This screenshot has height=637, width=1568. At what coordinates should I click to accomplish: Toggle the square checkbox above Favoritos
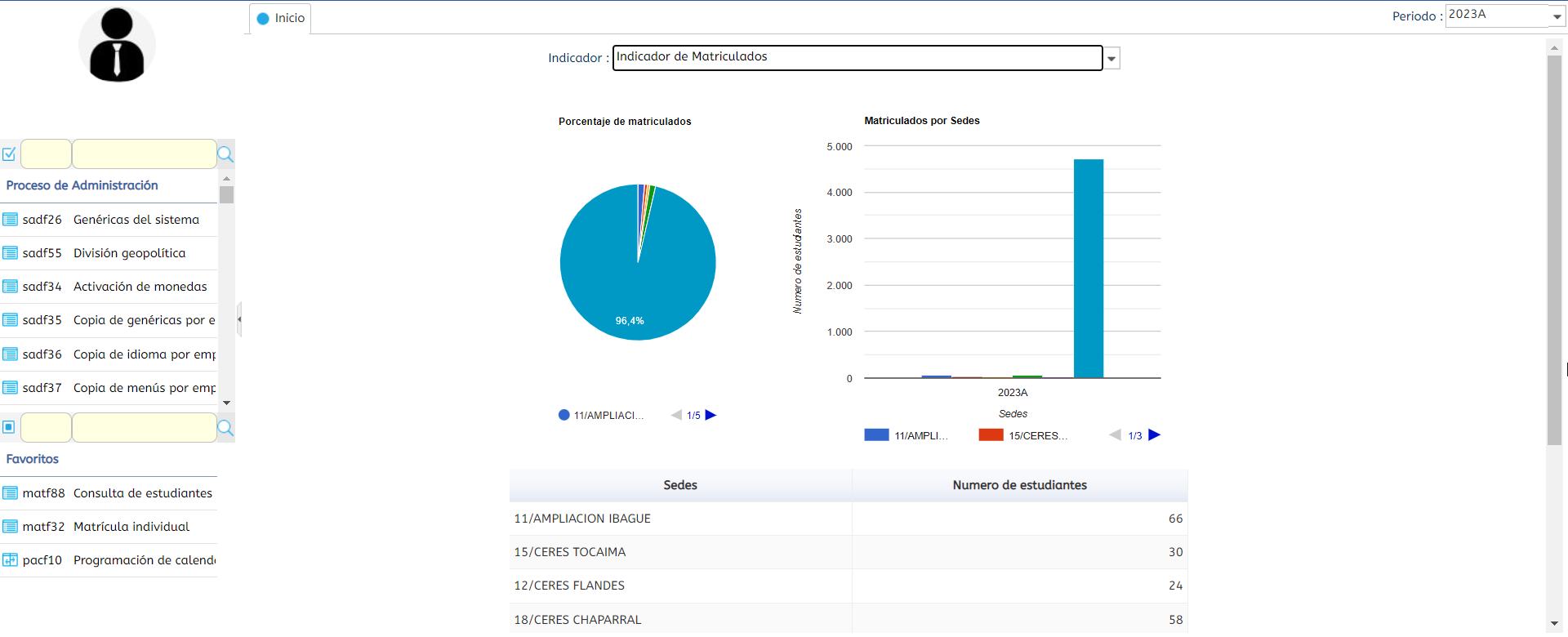click(x=9, y=427)
